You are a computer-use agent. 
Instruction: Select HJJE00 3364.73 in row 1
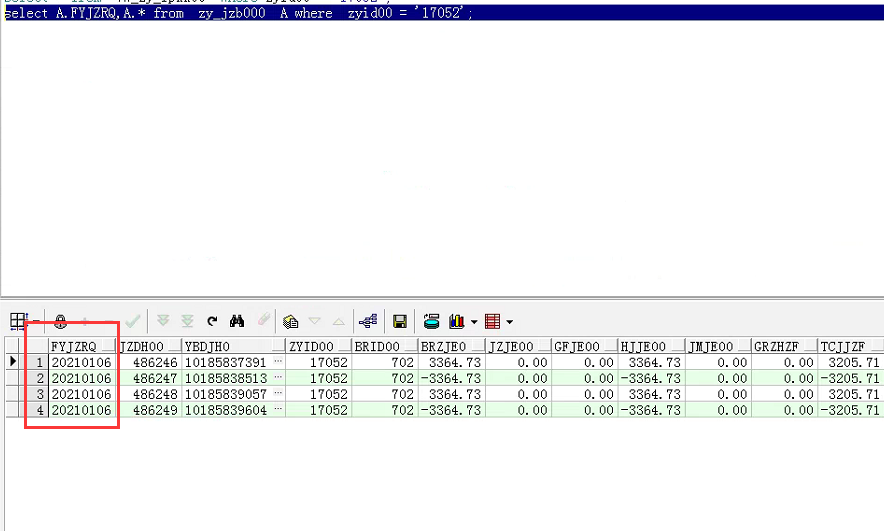tap(651, 362)
